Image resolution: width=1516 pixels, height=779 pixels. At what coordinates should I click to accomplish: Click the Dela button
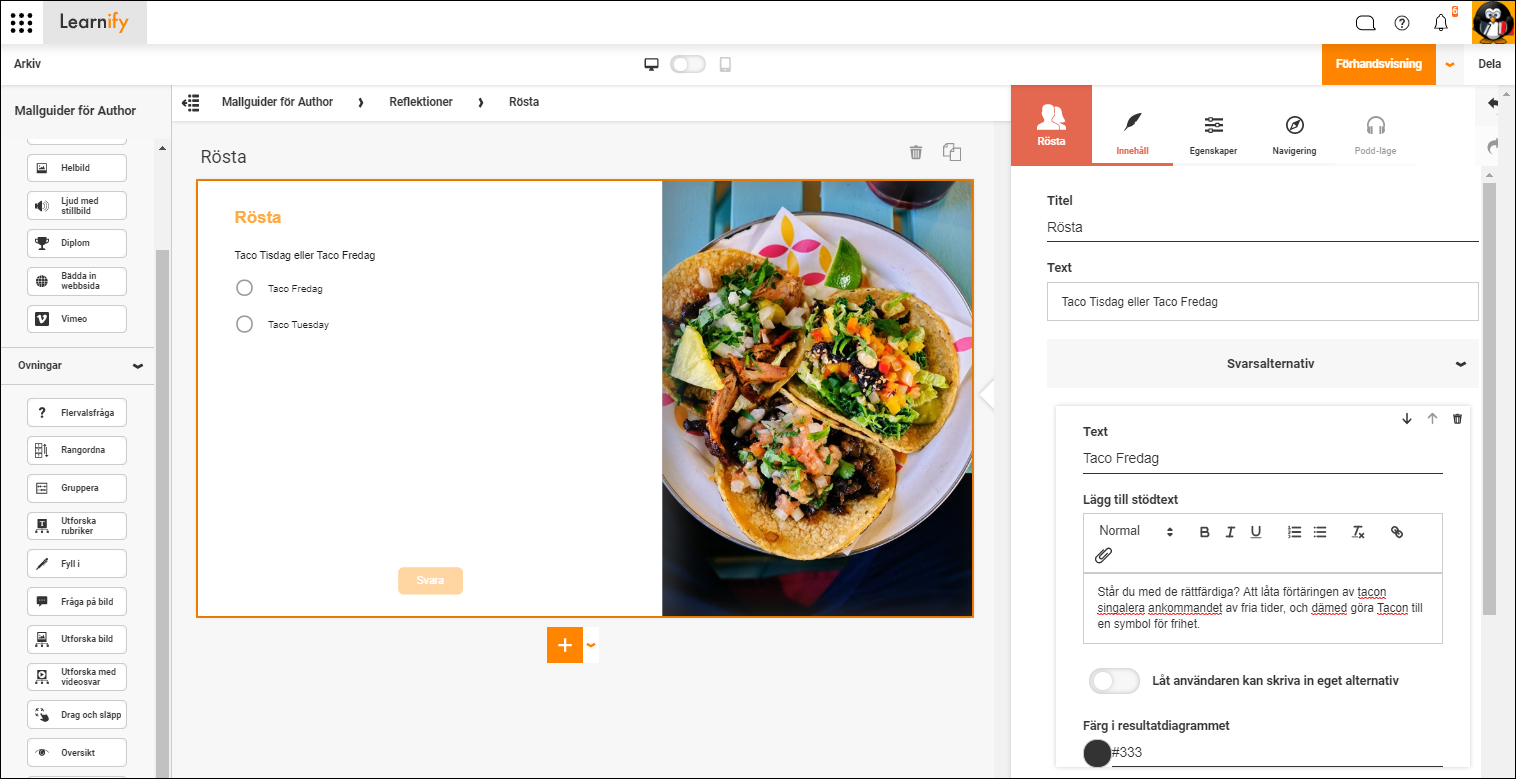pos(1489,64)
